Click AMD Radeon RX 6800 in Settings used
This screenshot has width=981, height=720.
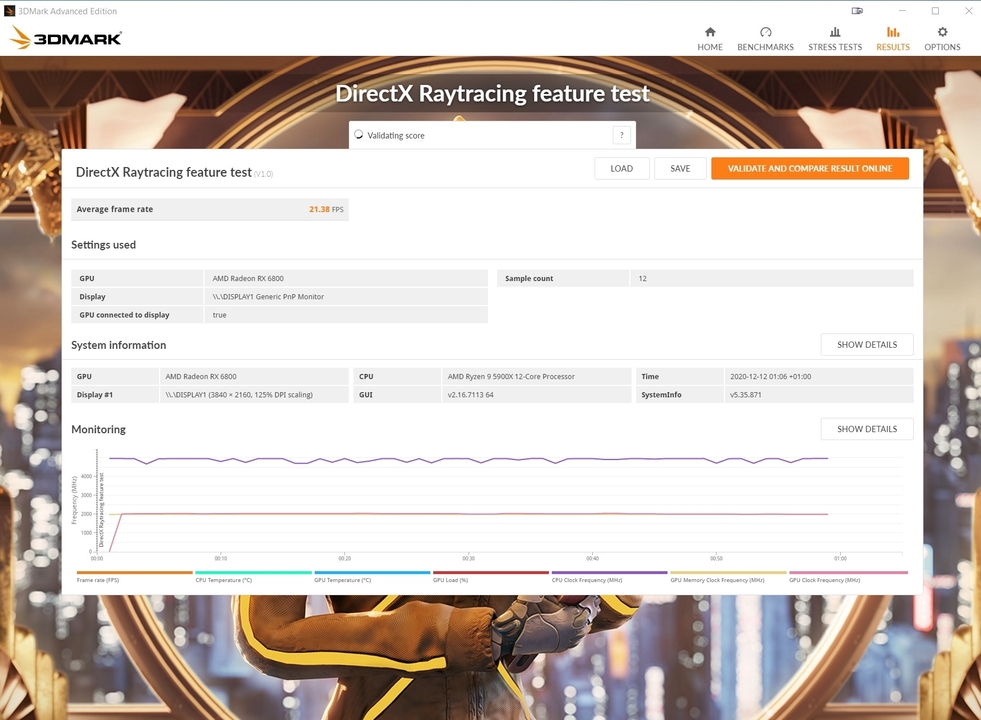click(x=248, y=278)
